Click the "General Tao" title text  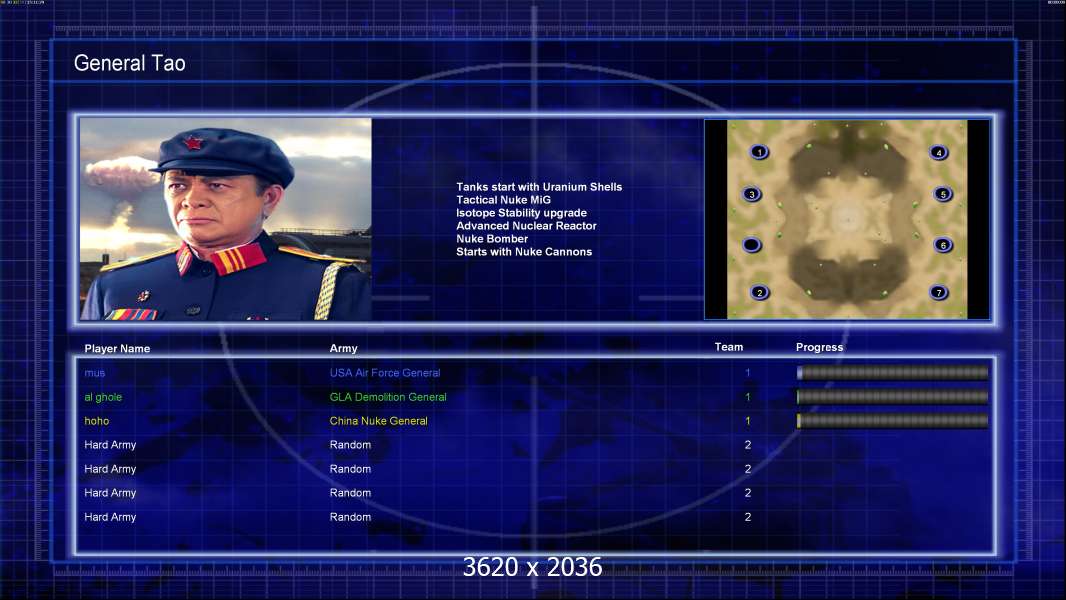[129, 63]
